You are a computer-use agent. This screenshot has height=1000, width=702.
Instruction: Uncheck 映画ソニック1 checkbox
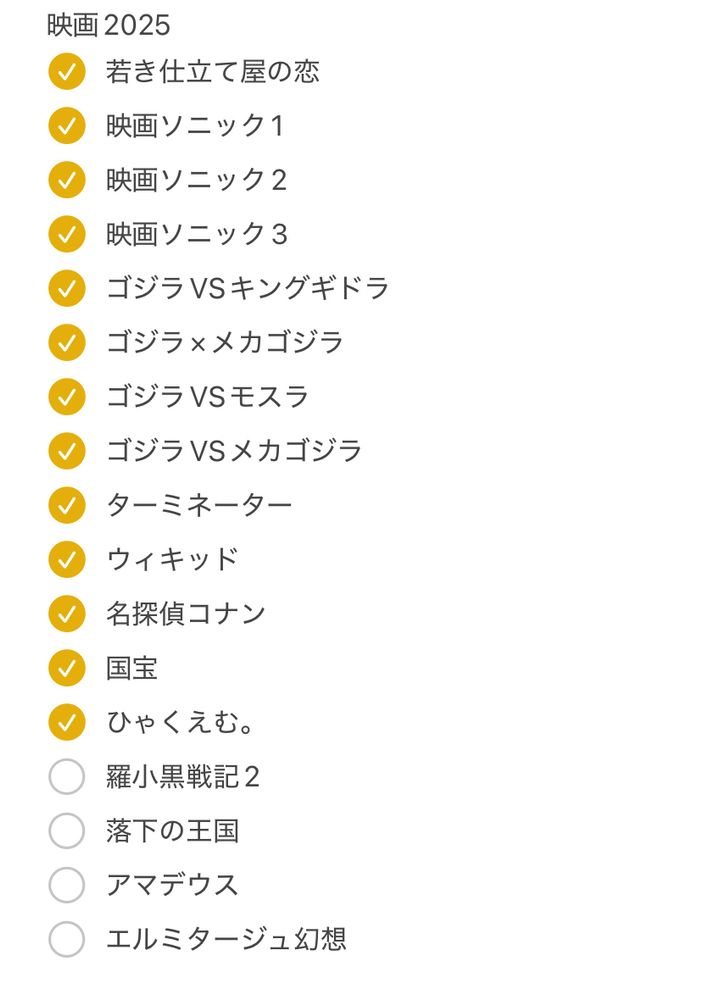coord(66,126)
